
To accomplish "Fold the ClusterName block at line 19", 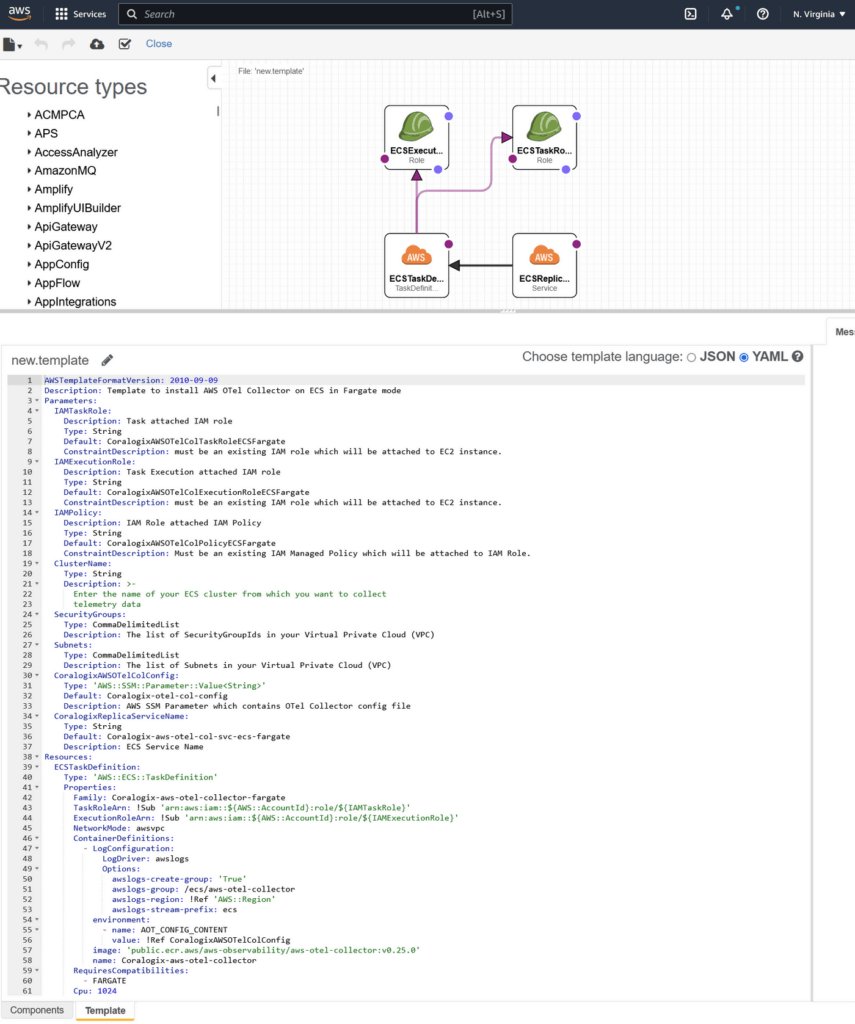I will click(x=37, y=564).
